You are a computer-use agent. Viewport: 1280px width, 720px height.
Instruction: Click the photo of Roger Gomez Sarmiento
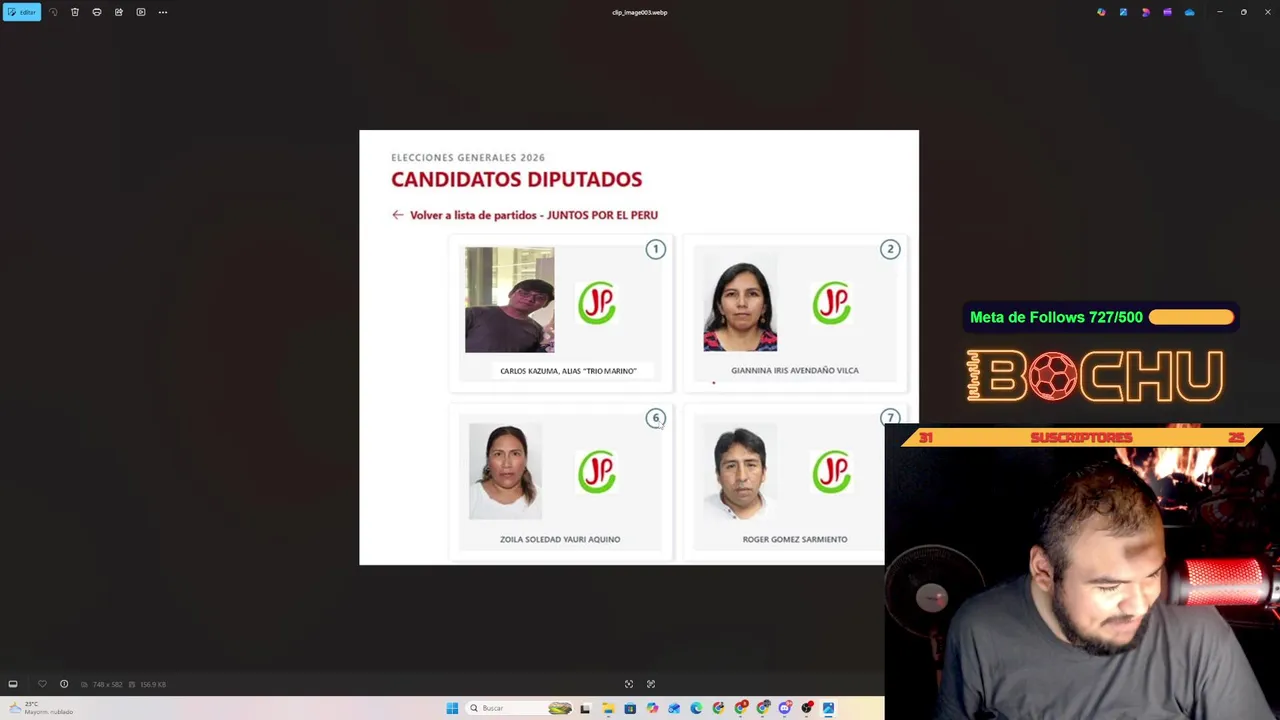(740, 472)
